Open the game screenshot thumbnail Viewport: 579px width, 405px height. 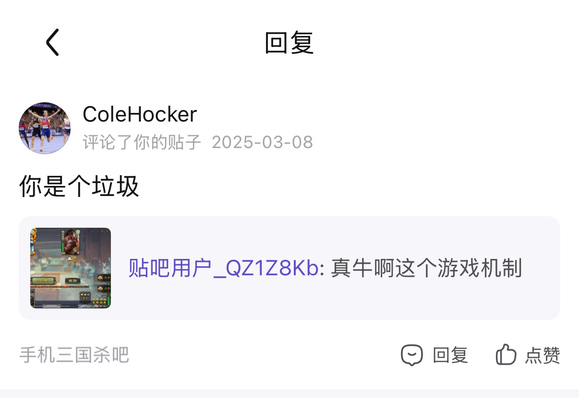[71, 268]
